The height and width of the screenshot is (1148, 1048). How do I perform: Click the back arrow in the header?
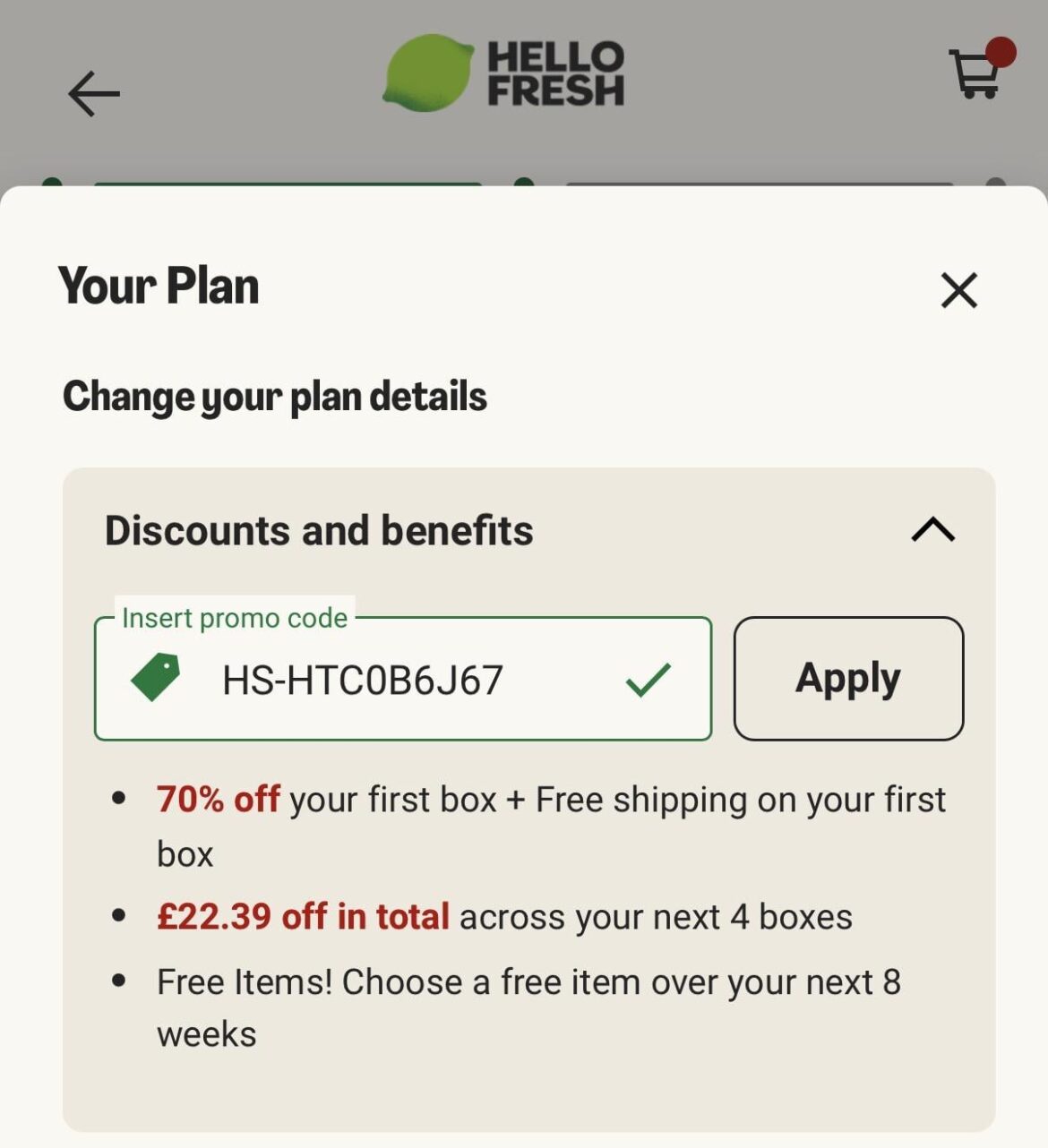92,93
